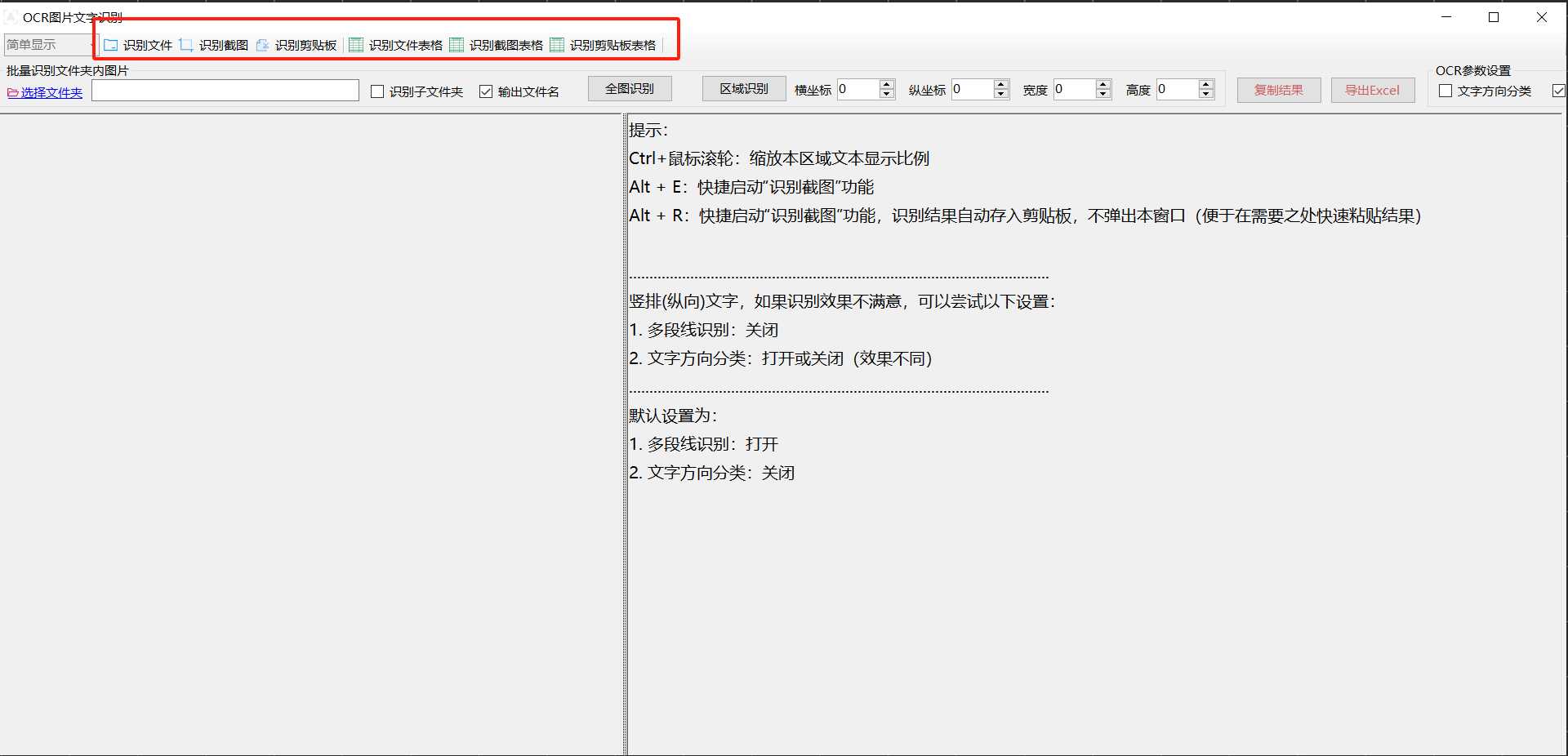Screen dimensions: 1568x756
Task: Open the 选择文件夹 link
Action: click(x=45, y=92)
